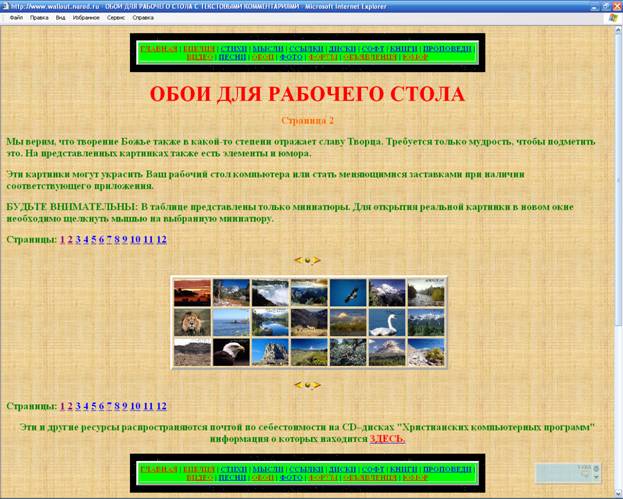Open ПРОПОВЕДИ in the bottom navigation bar
Screen dimensions: 623x499
click(x=447, y=469)
